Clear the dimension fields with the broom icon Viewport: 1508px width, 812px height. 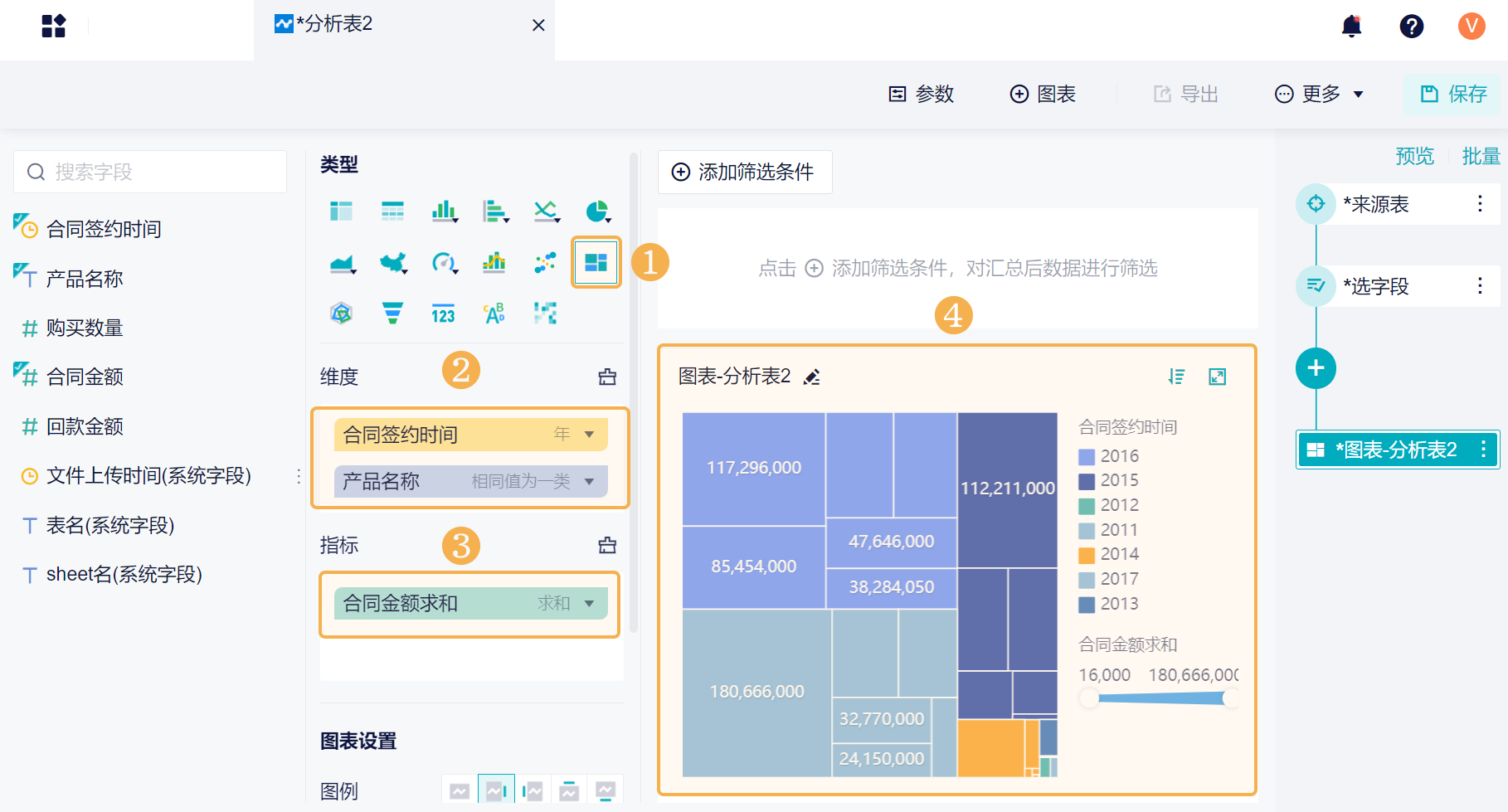(x=607, y=377)
